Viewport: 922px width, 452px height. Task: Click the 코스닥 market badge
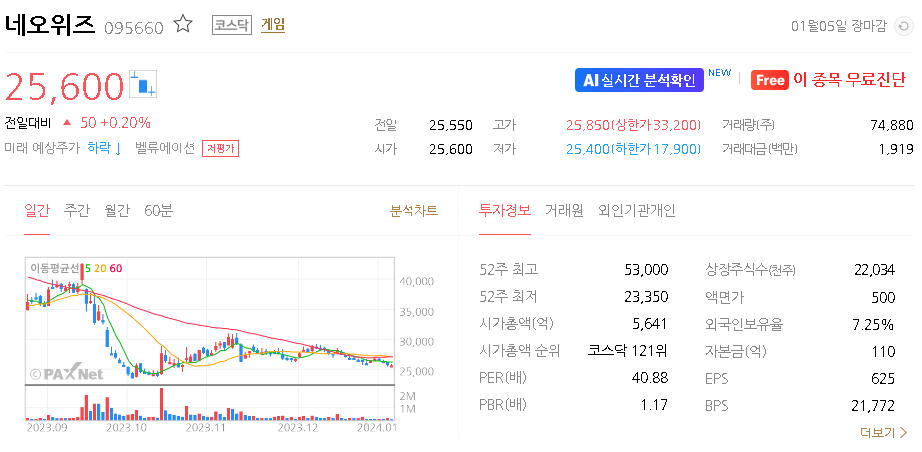click(x=232, y=25)
